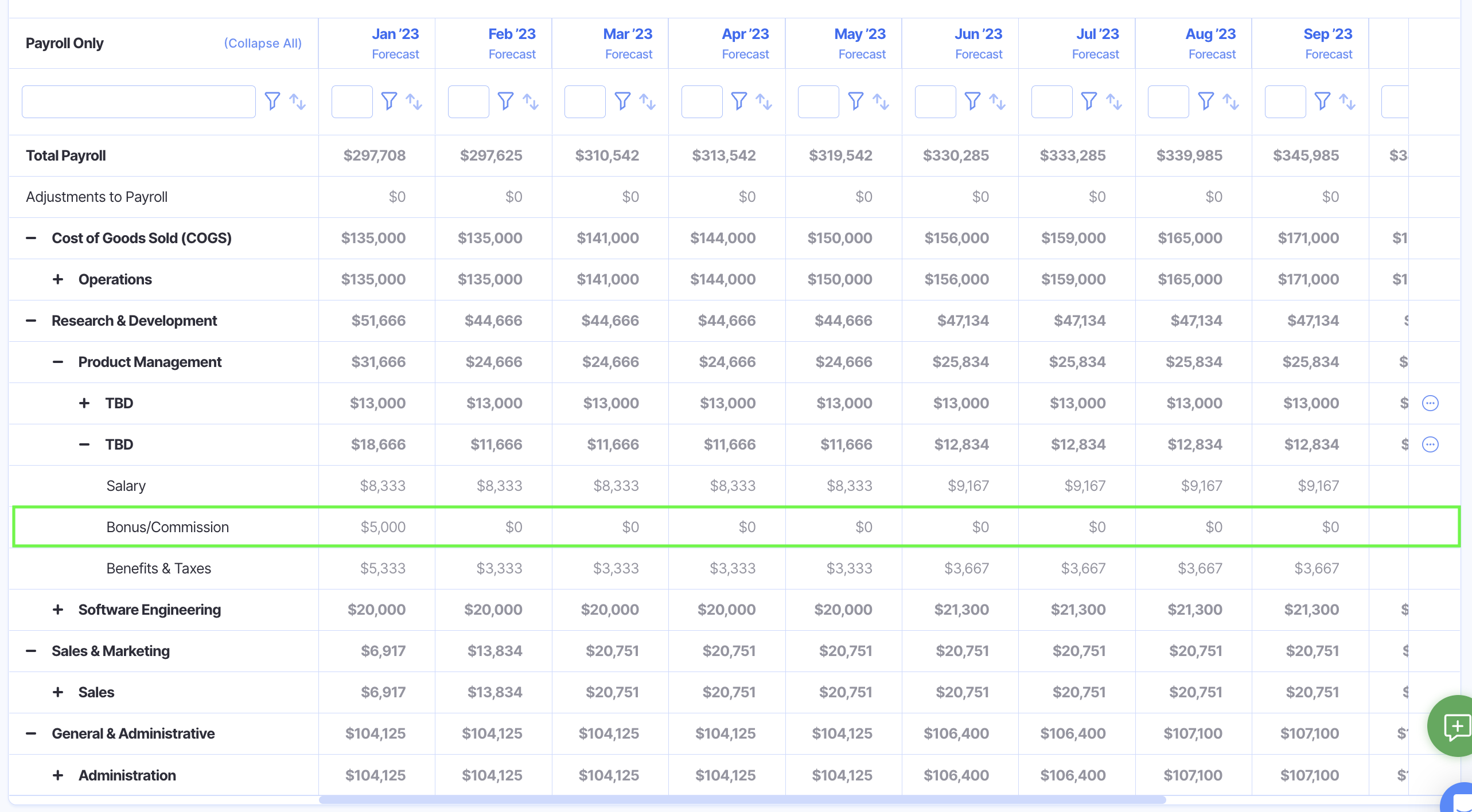Viewport: 1472px width, 812px height.
Task: Expand the Administration row
Action: click(x=58, y=775)
